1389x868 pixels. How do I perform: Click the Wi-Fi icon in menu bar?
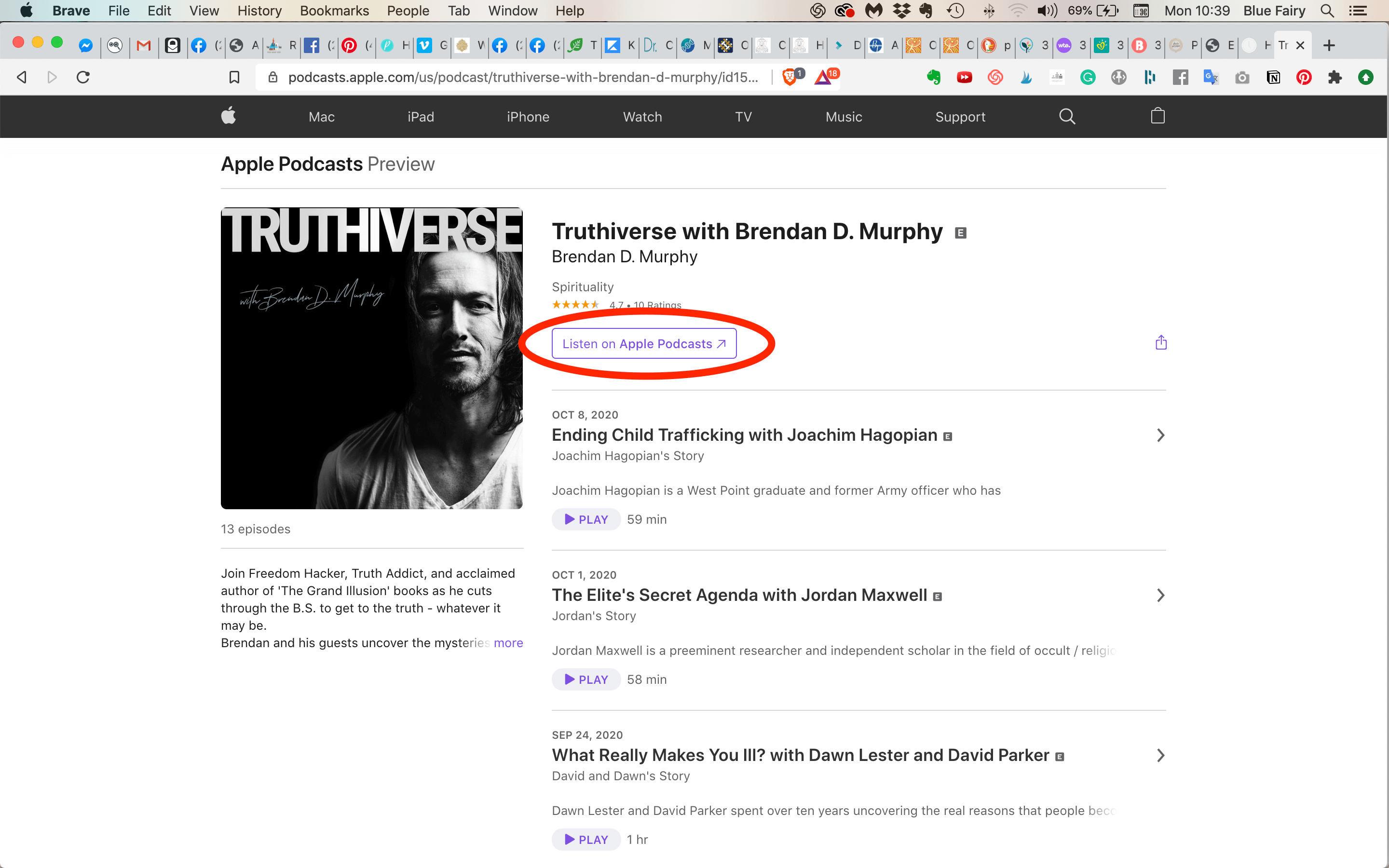tap(1018, 11)
